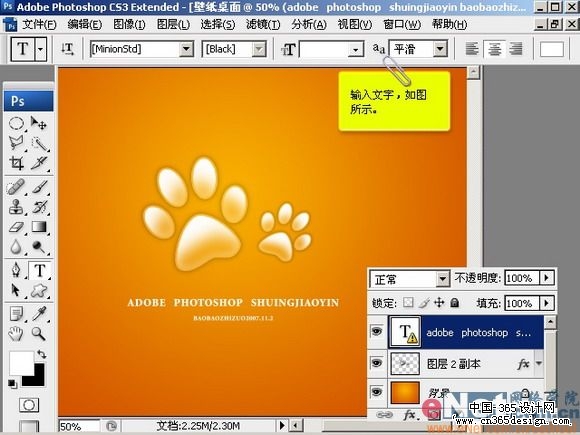Select the Eraser tool

[x=16, y=226]
